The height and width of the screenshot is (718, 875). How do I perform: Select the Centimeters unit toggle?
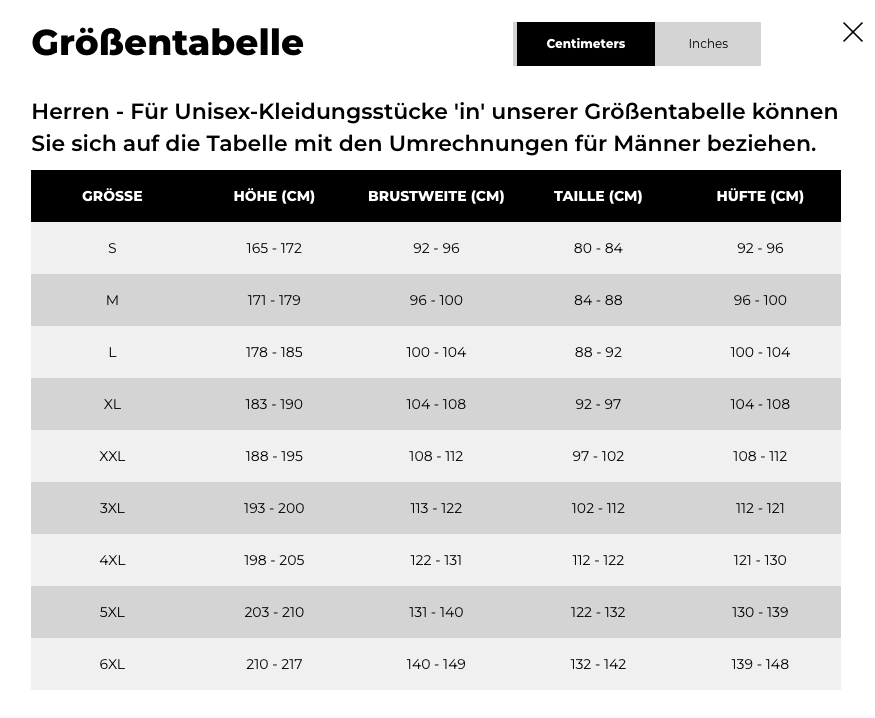pos(585,44)
